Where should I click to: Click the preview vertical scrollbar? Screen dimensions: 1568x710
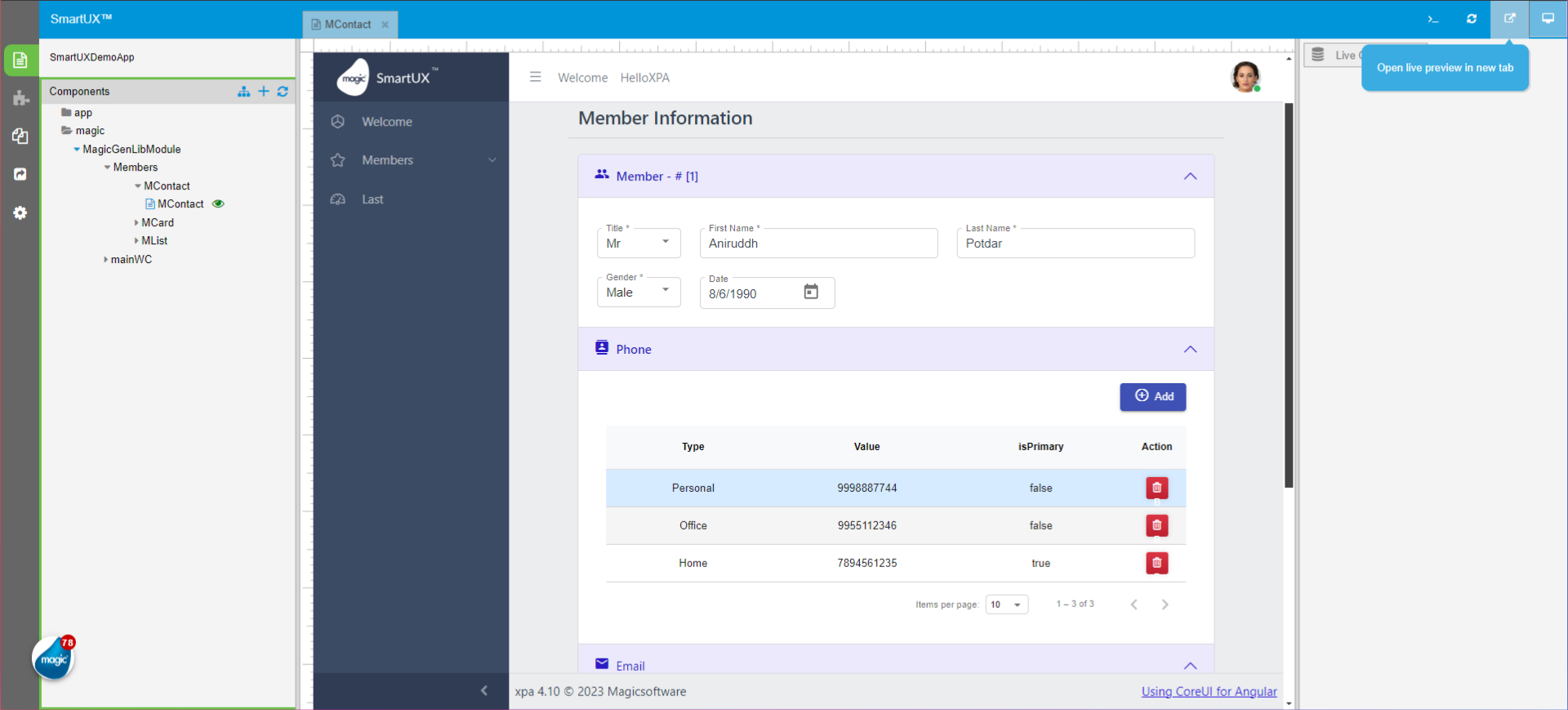coord(1289,294)
